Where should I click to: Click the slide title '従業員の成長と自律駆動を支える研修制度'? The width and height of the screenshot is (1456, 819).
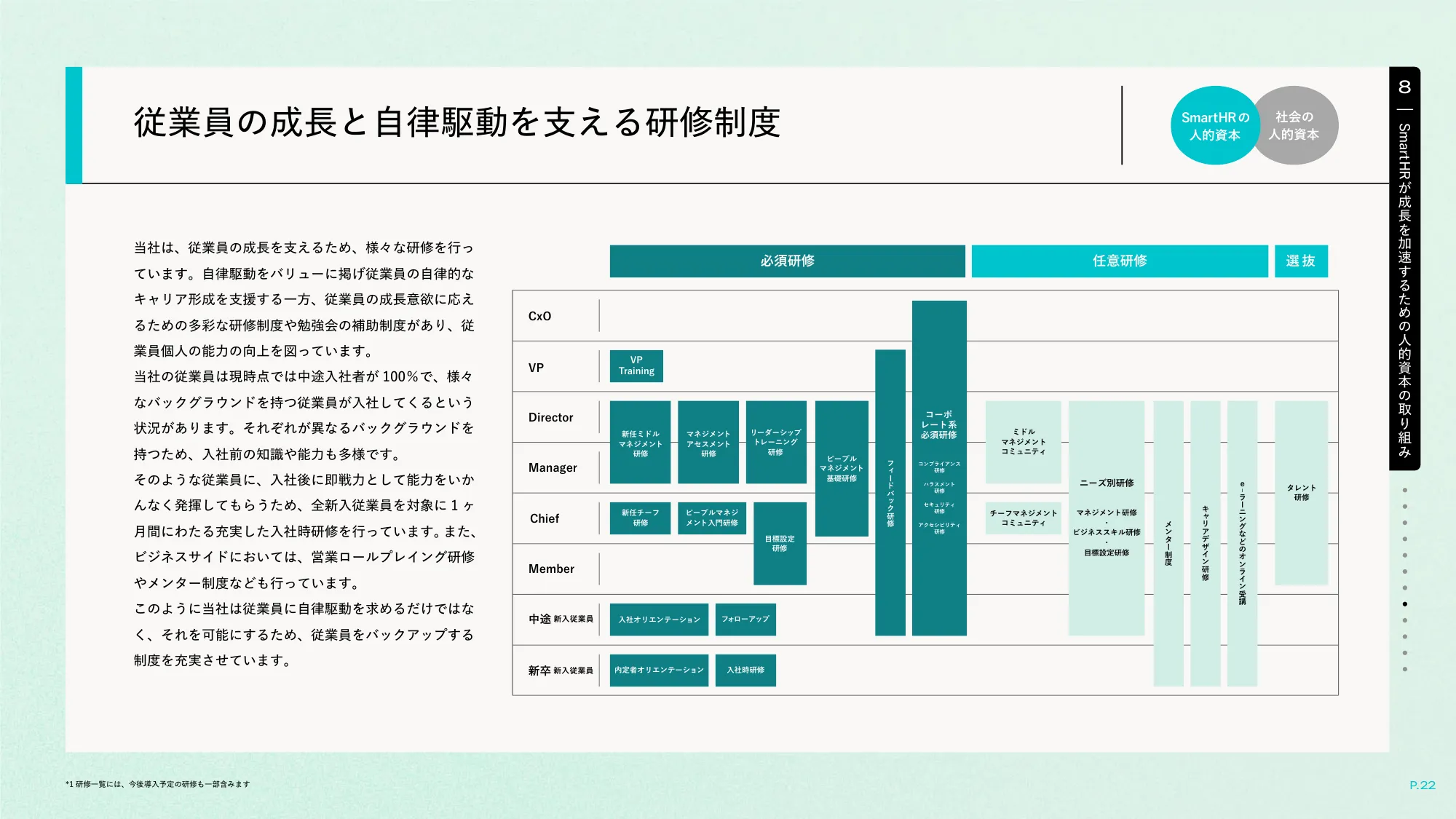(x=457, y=122)
